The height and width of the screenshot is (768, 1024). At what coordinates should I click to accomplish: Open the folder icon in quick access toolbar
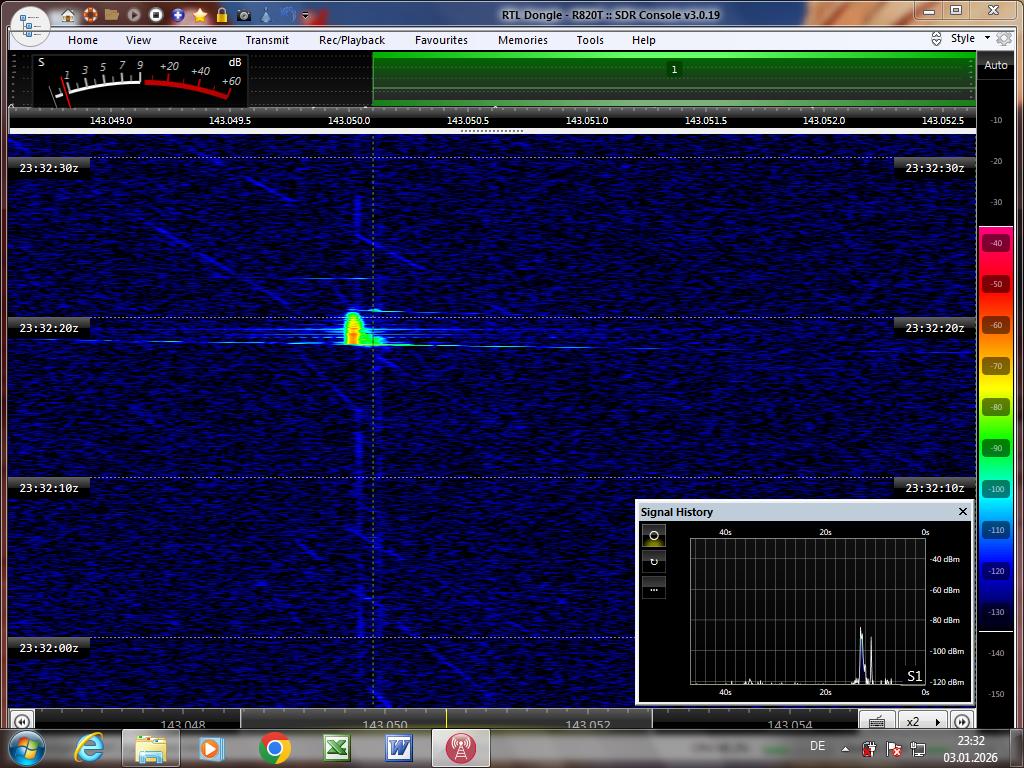click(x=112, y=14)
